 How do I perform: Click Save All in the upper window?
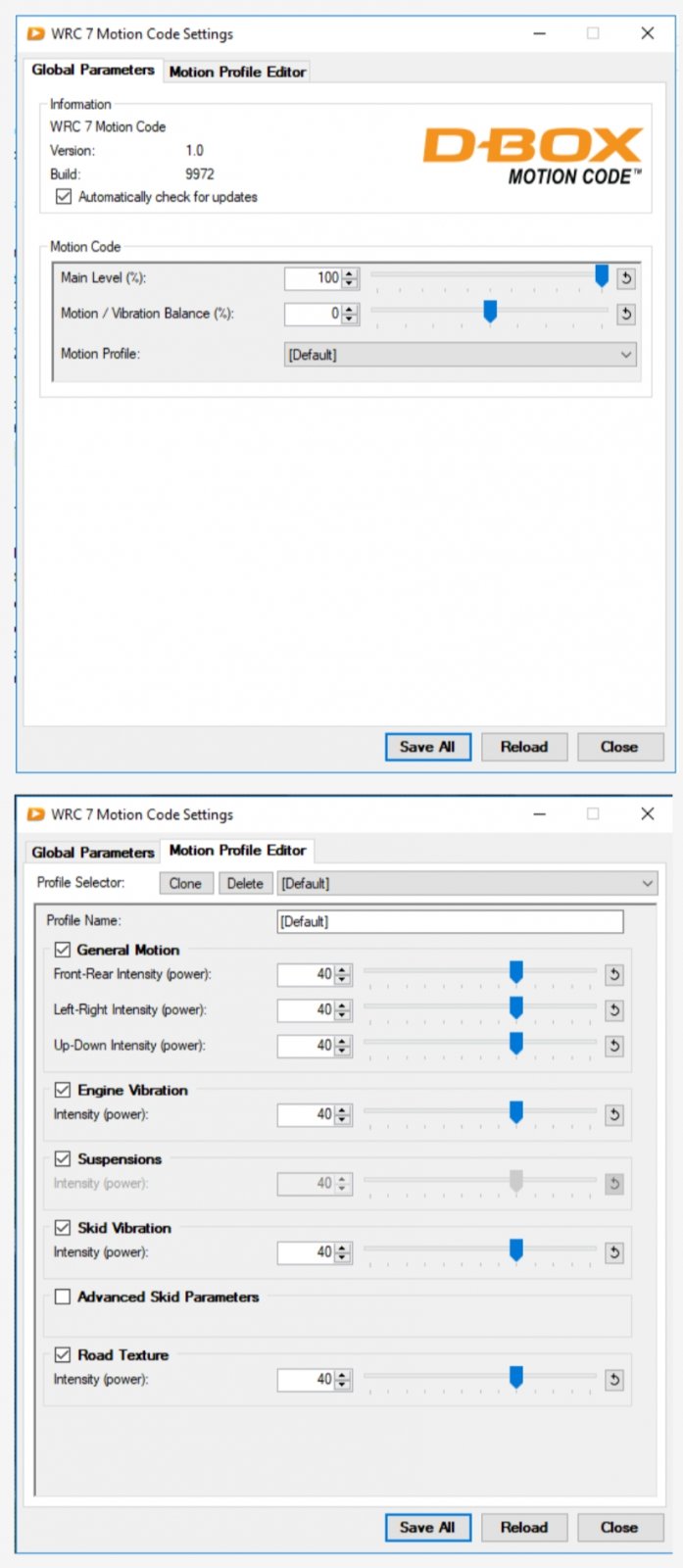(427, 747)
